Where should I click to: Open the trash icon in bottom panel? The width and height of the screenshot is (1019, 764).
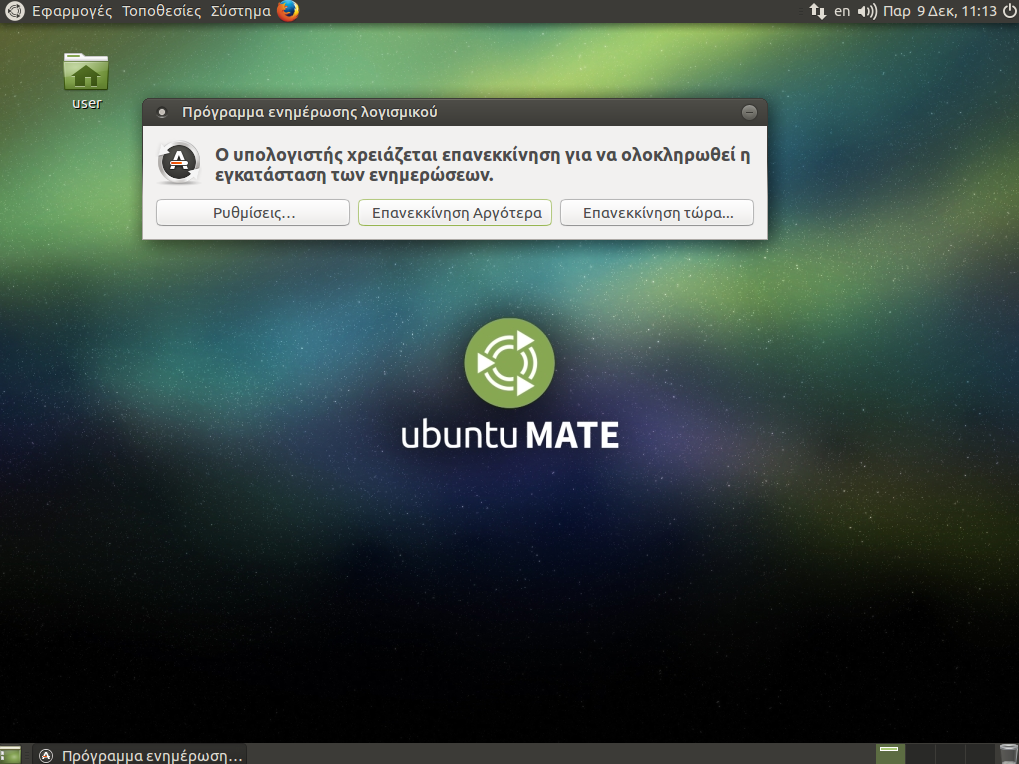[x=1008, y=754]
